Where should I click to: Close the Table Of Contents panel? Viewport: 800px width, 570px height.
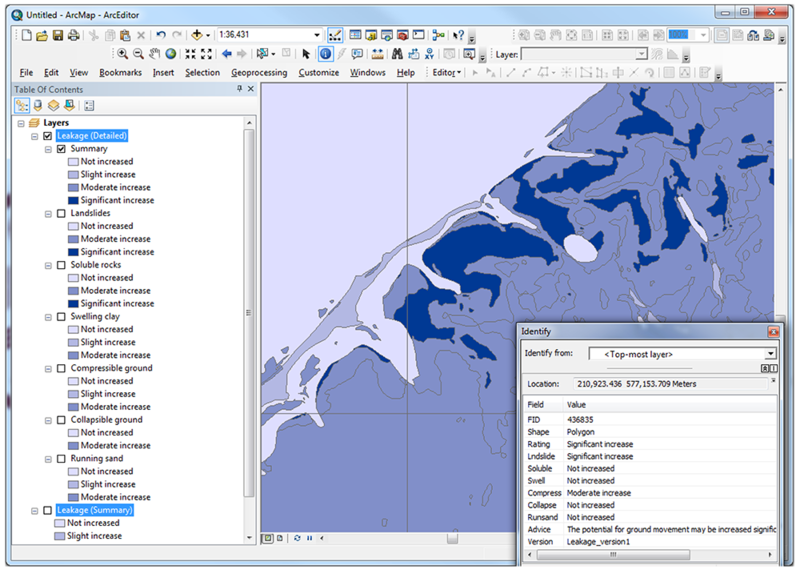(x=251, y=89)
